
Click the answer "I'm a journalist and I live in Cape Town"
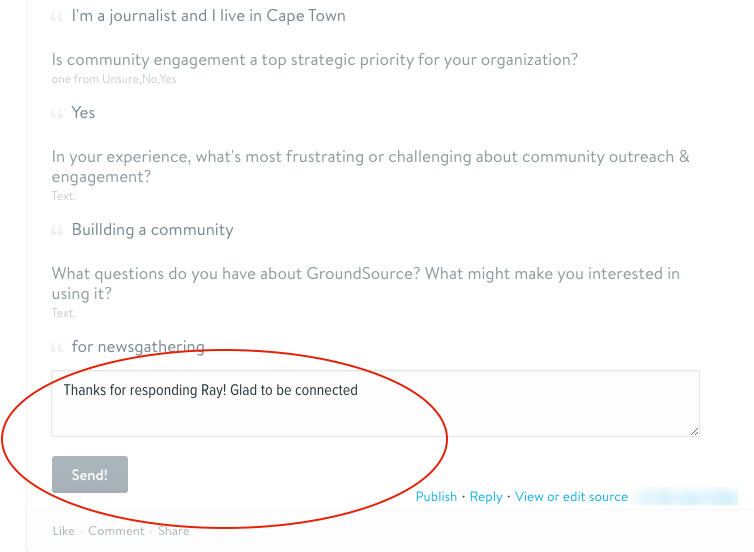[x=208, y=17]
